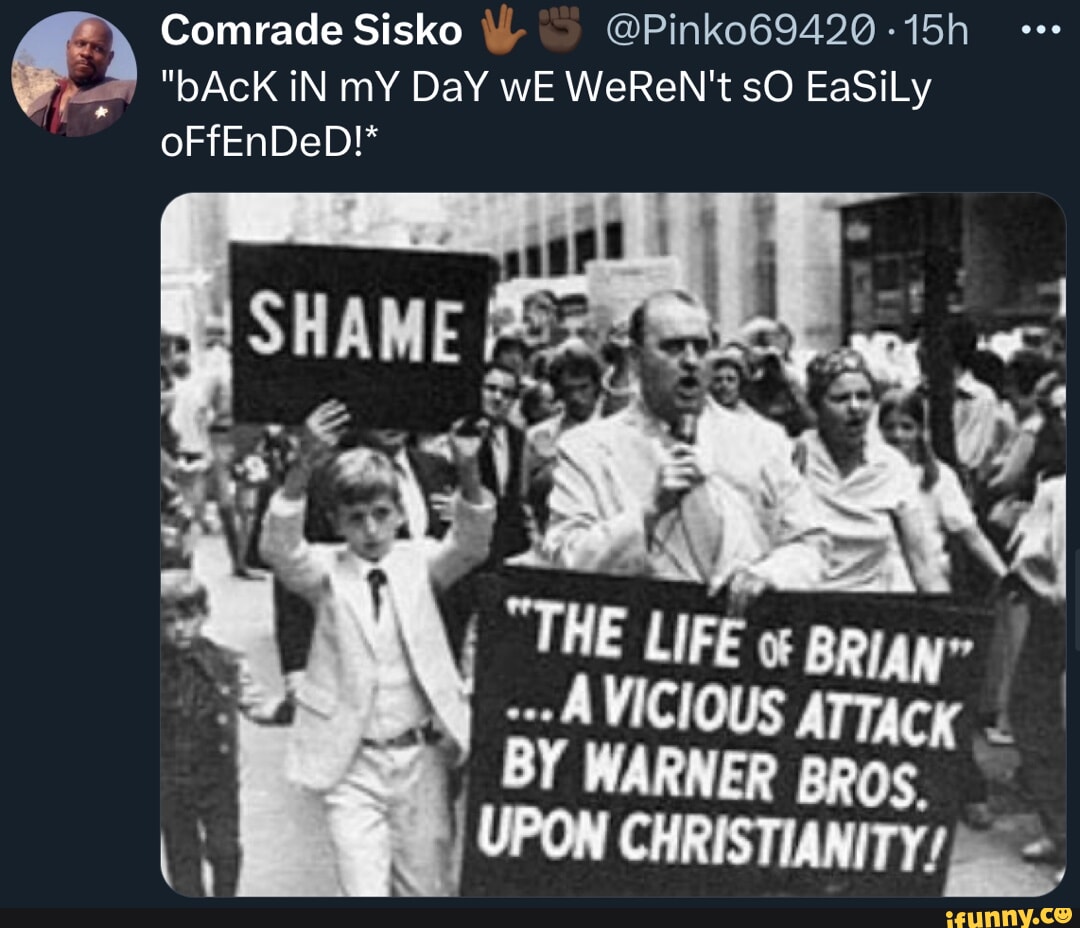This screenshot has width=1080, height=928.
Task: Click the raised hand emoji beside the name
Action: (x=503, y=29)
